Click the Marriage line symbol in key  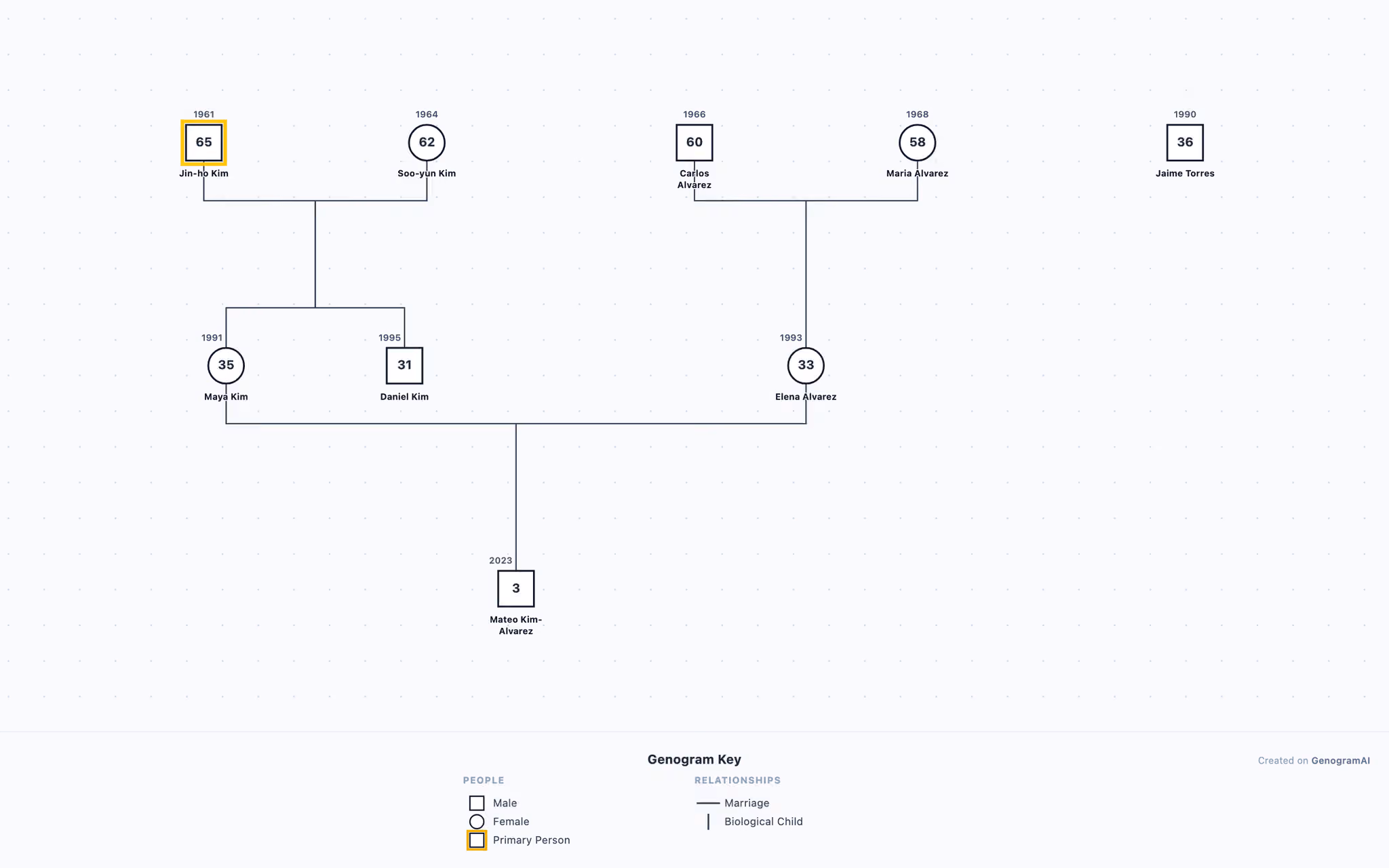tap(708, 803)
